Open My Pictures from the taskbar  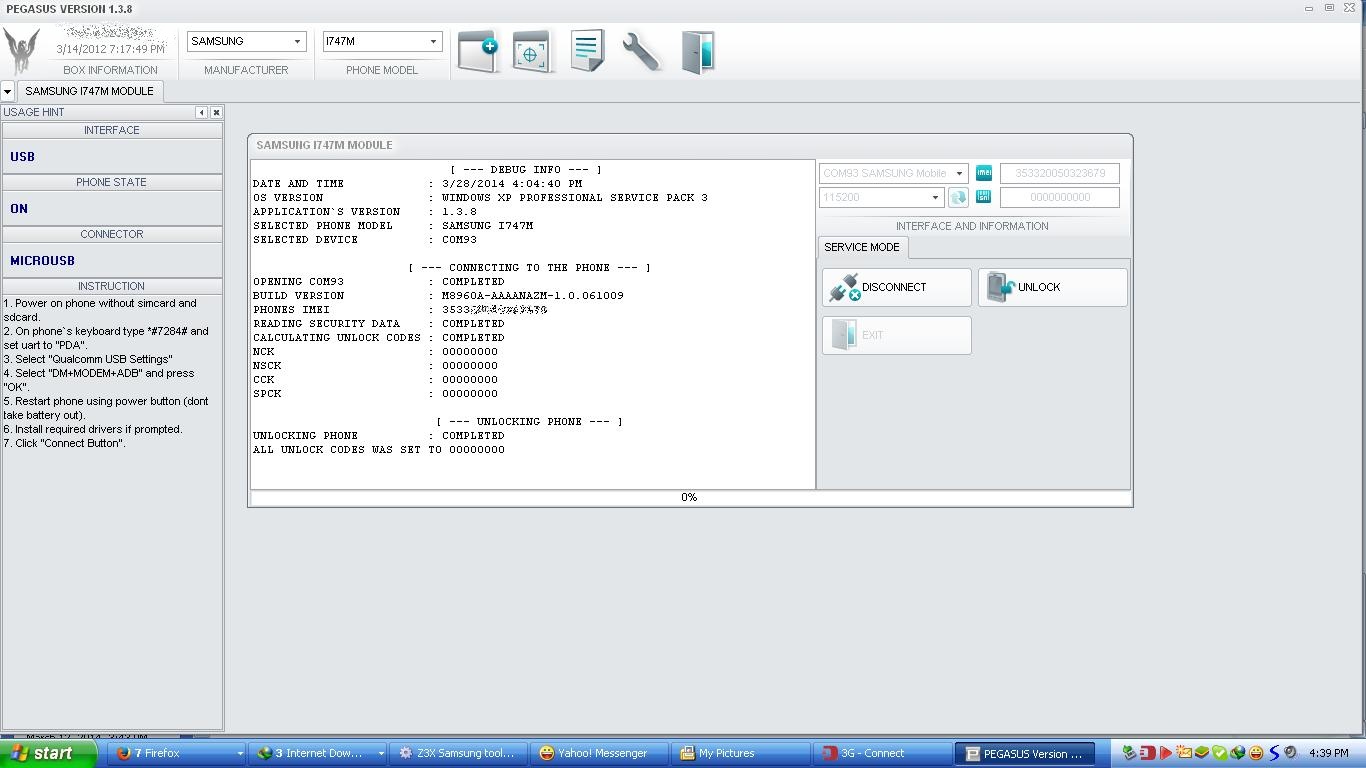[x=741, y=754]
